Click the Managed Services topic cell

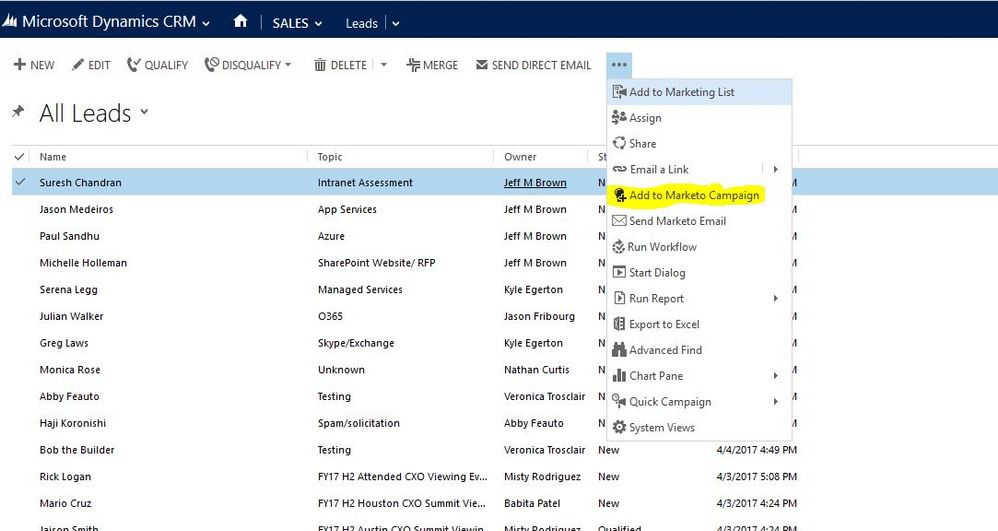(360, 290)
